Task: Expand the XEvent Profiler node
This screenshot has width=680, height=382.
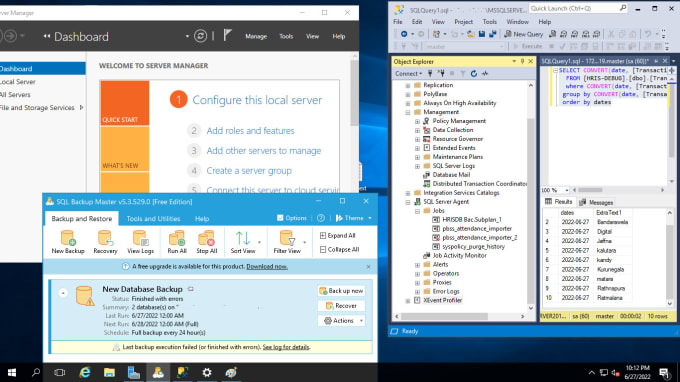Action: (x=408, y=300)
